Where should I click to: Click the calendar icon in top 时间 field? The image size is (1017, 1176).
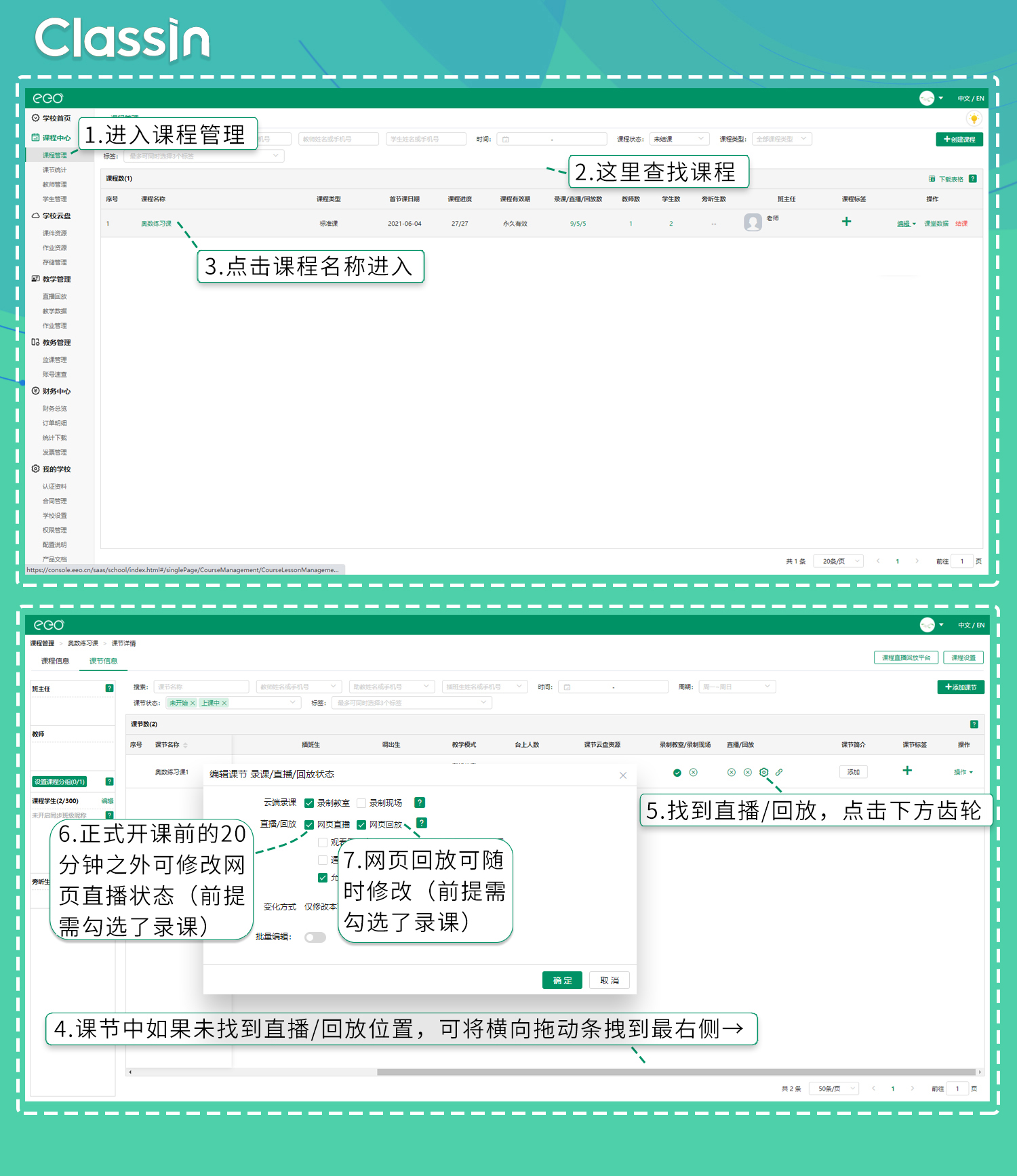[506, 140]
